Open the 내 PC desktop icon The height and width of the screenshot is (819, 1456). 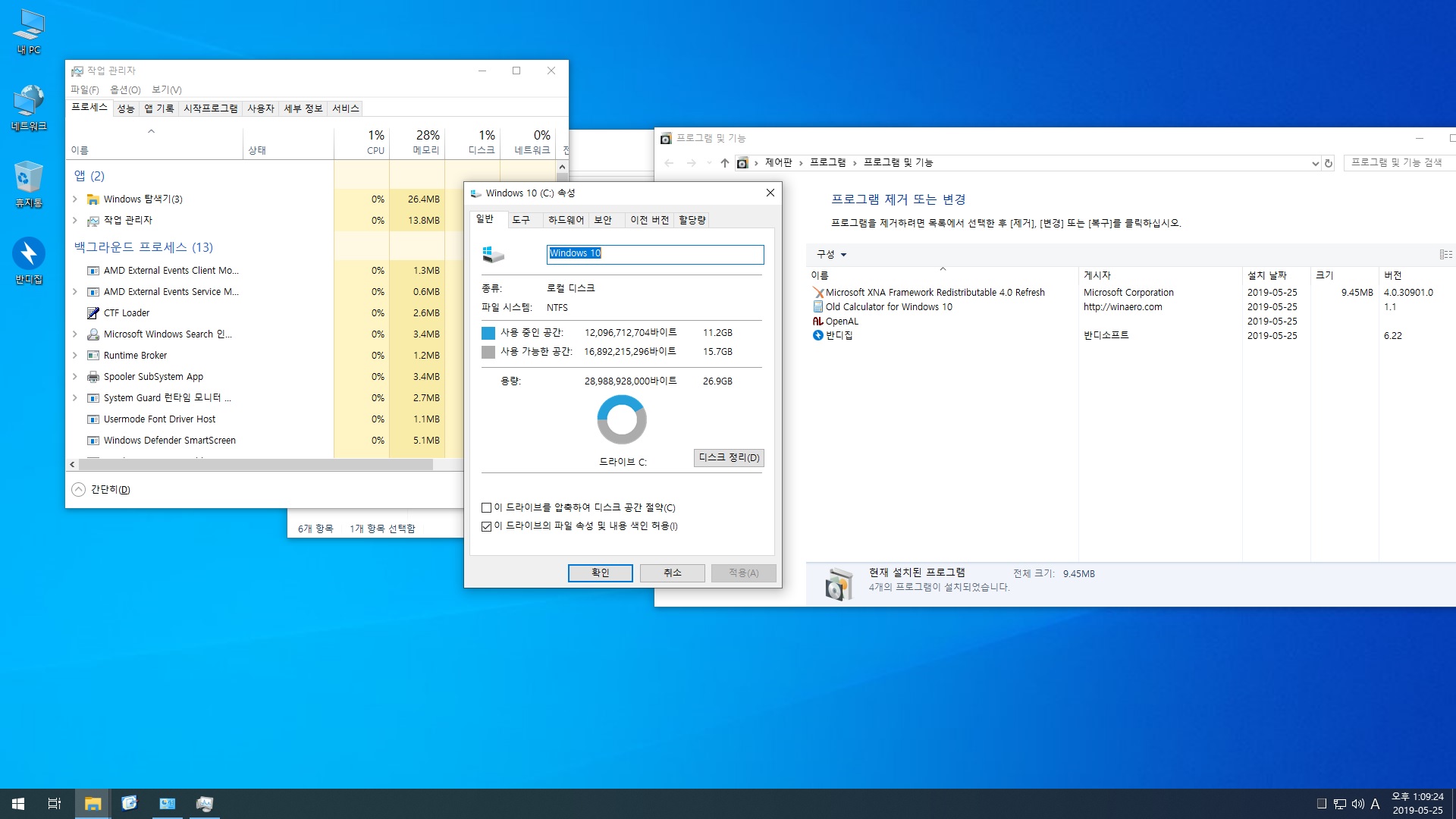tap(29, 33)
